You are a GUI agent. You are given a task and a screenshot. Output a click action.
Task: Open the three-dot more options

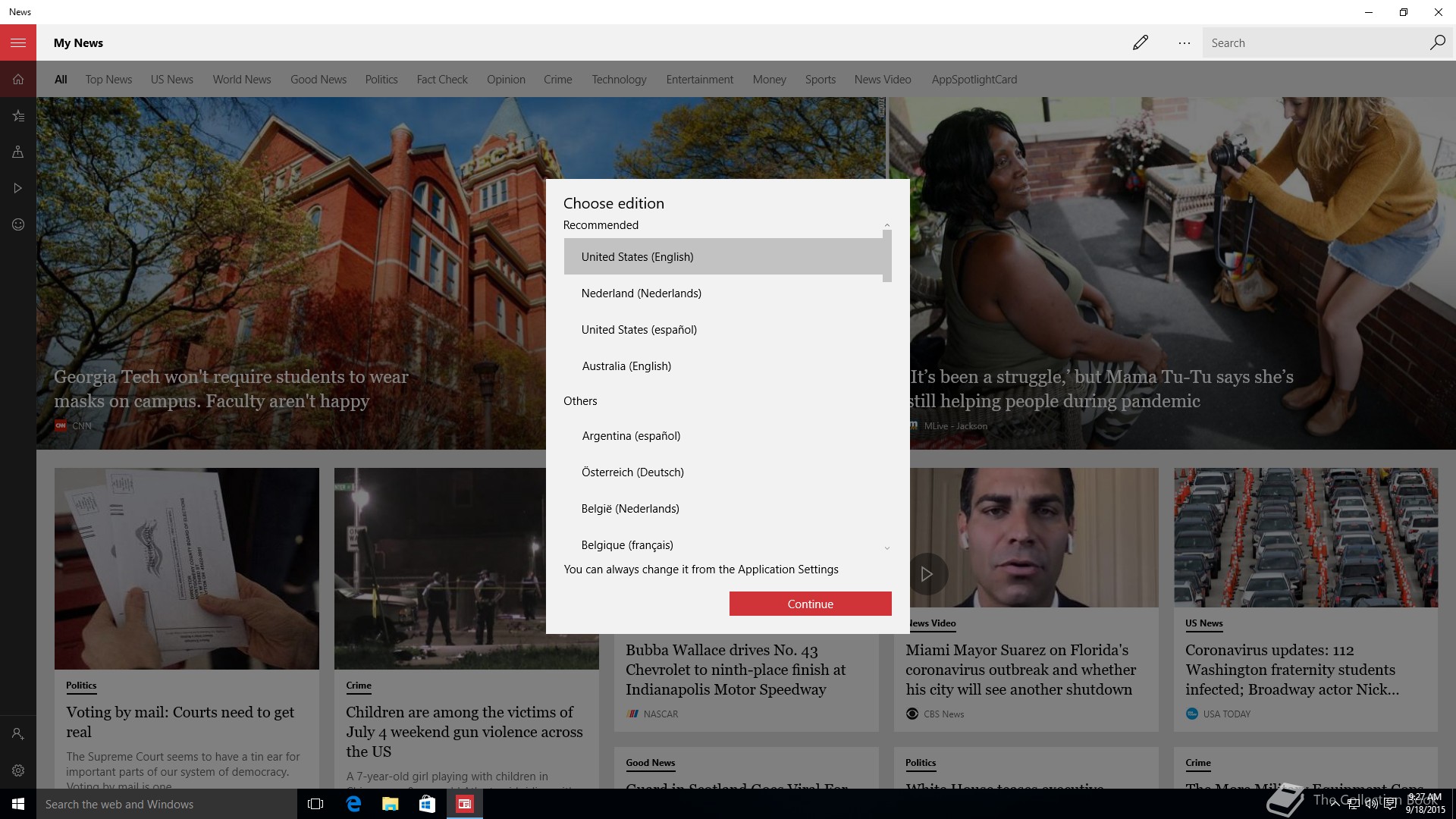(x=1184, y=42)
